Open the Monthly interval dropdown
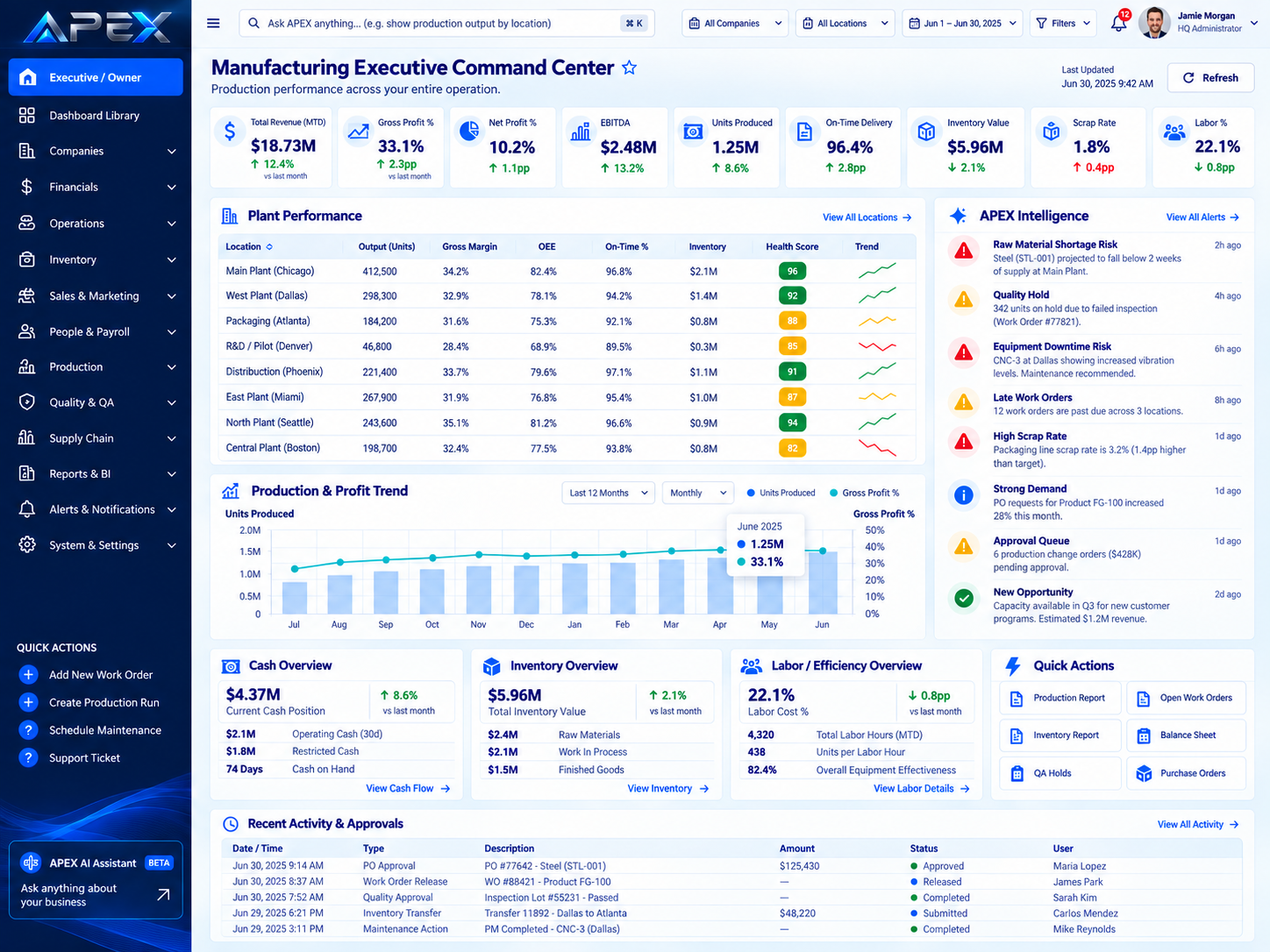This screenshot has height=952, width=1270. click(697, 493)
